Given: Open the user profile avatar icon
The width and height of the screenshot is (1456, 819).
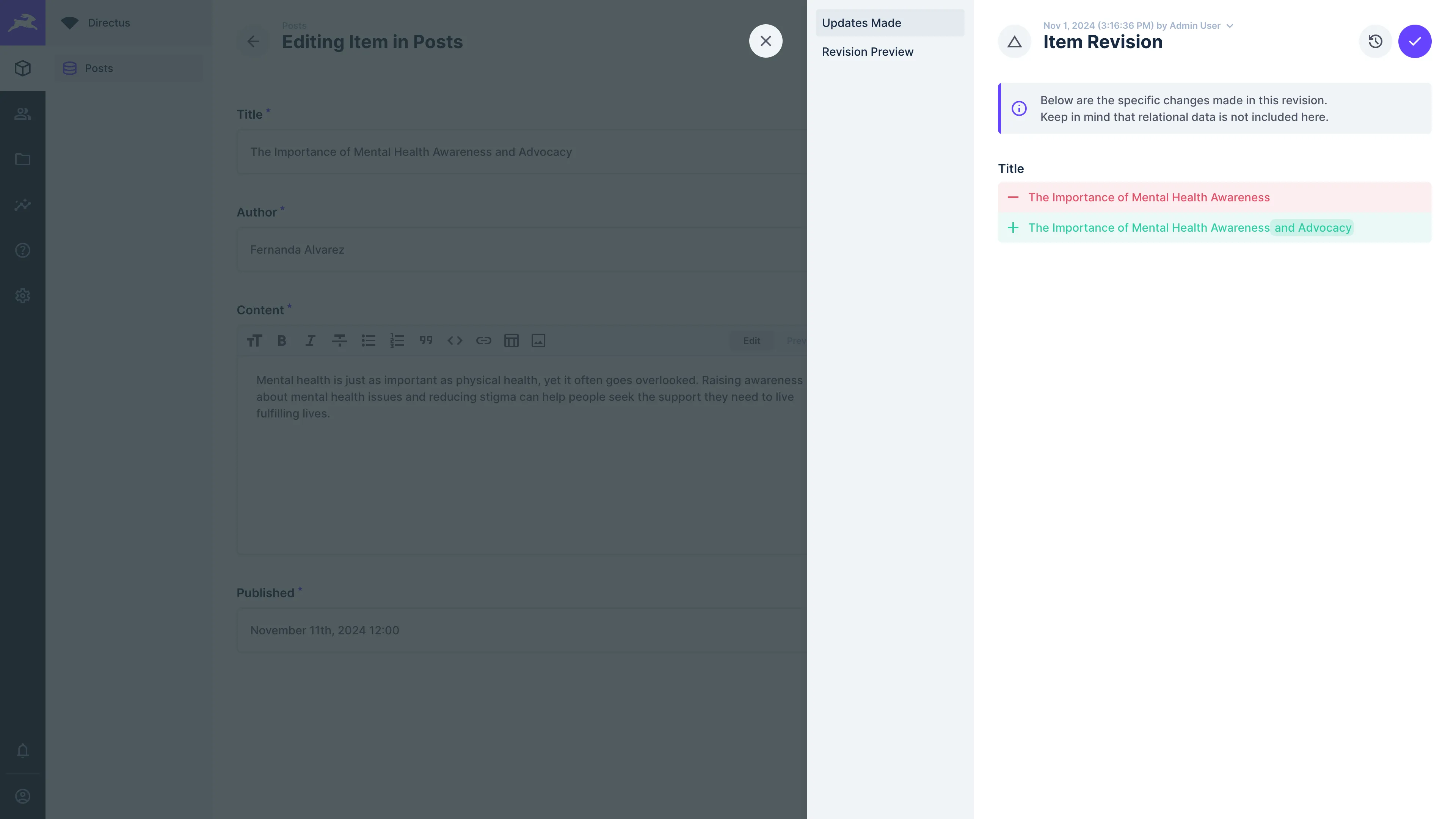Looking at the screenshot, I should pos(23,796).
